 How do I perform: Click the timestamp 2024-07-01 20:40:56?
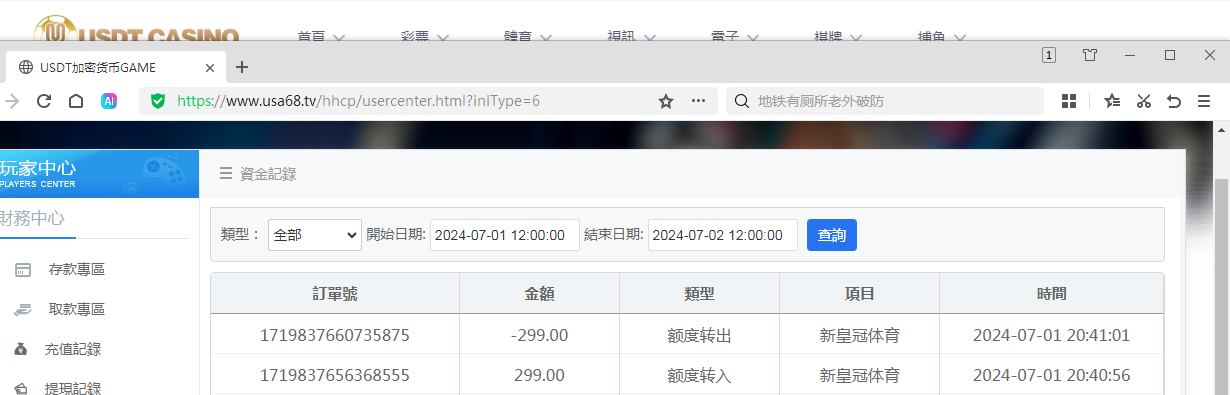tap(1052, 376)
